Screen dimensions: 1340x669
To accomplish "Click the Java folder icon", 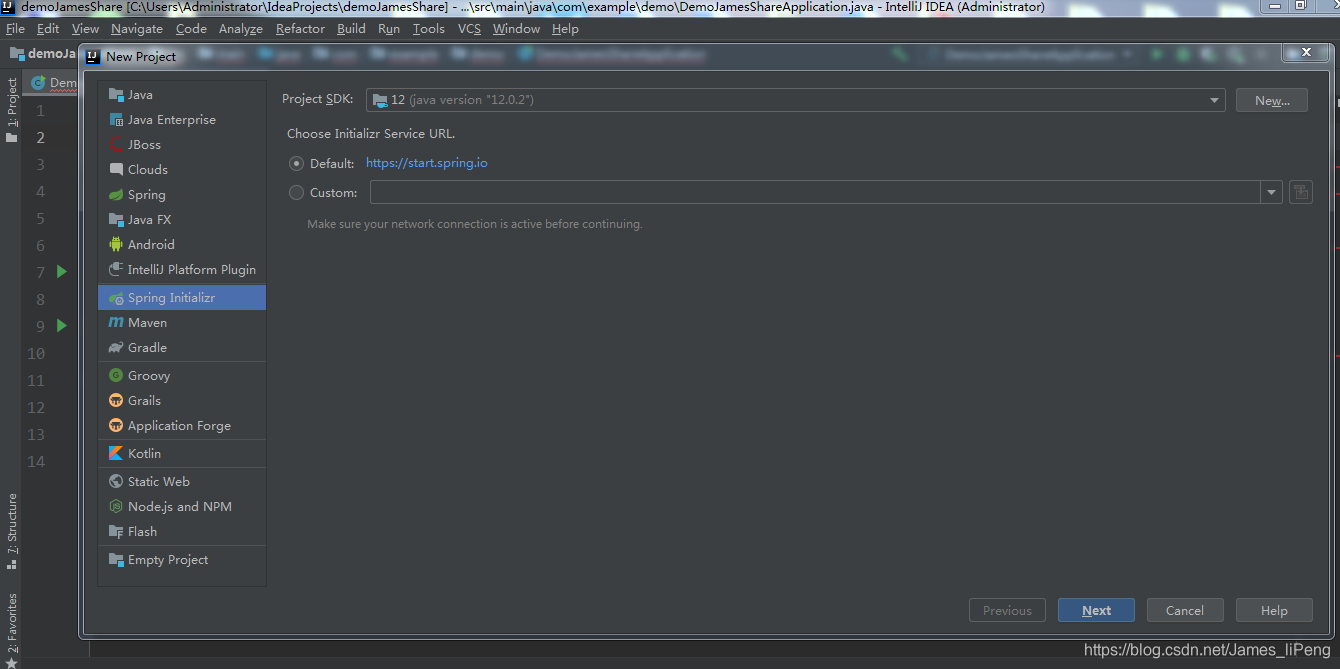I will (x=116, y=95).
